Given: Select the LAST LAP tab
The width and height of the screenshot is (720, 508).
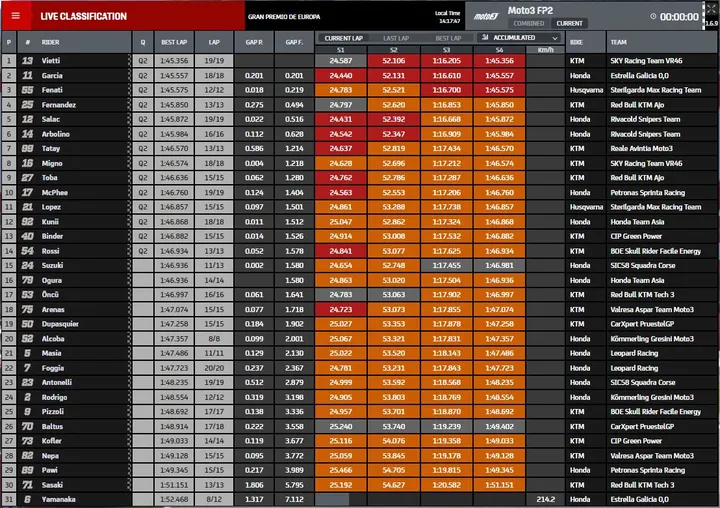Looking at the screenshot, I should [x=396, y=38].
